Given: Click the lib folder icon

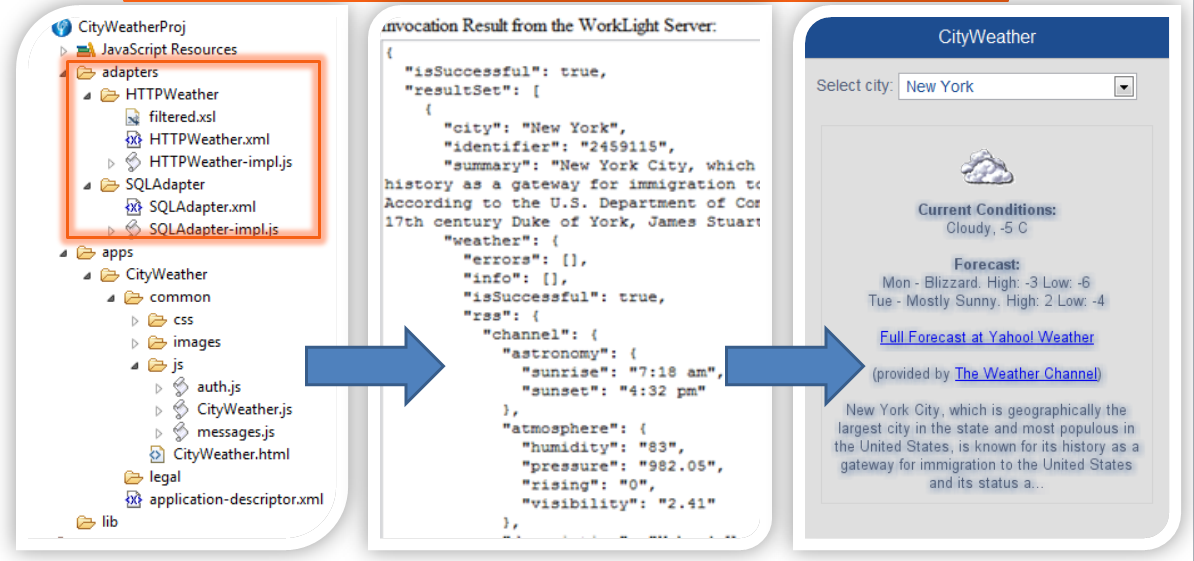Looking at the screenshot, I should [85, 522].
